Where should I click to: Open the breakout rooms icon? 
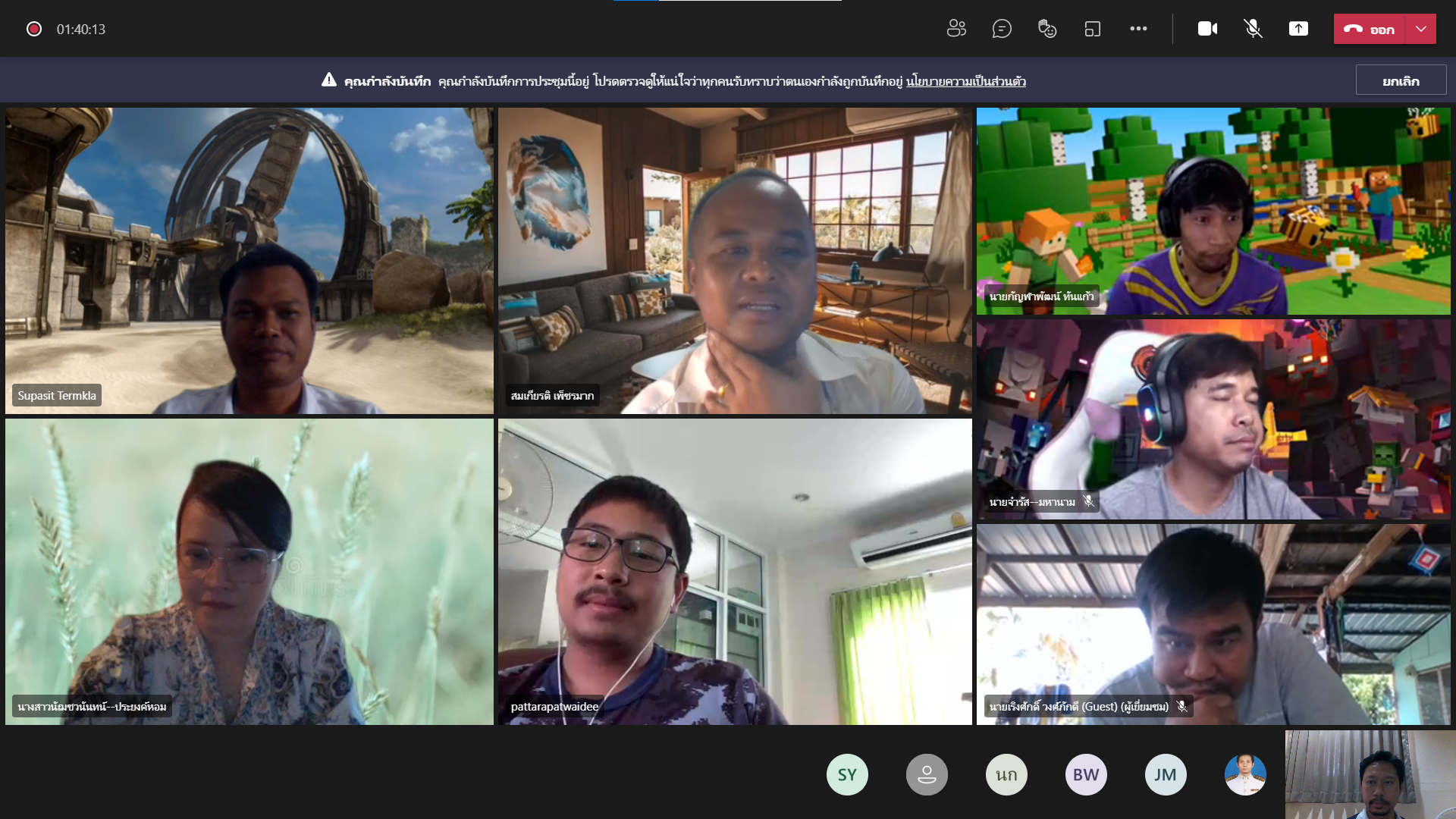coord(1093,29)
